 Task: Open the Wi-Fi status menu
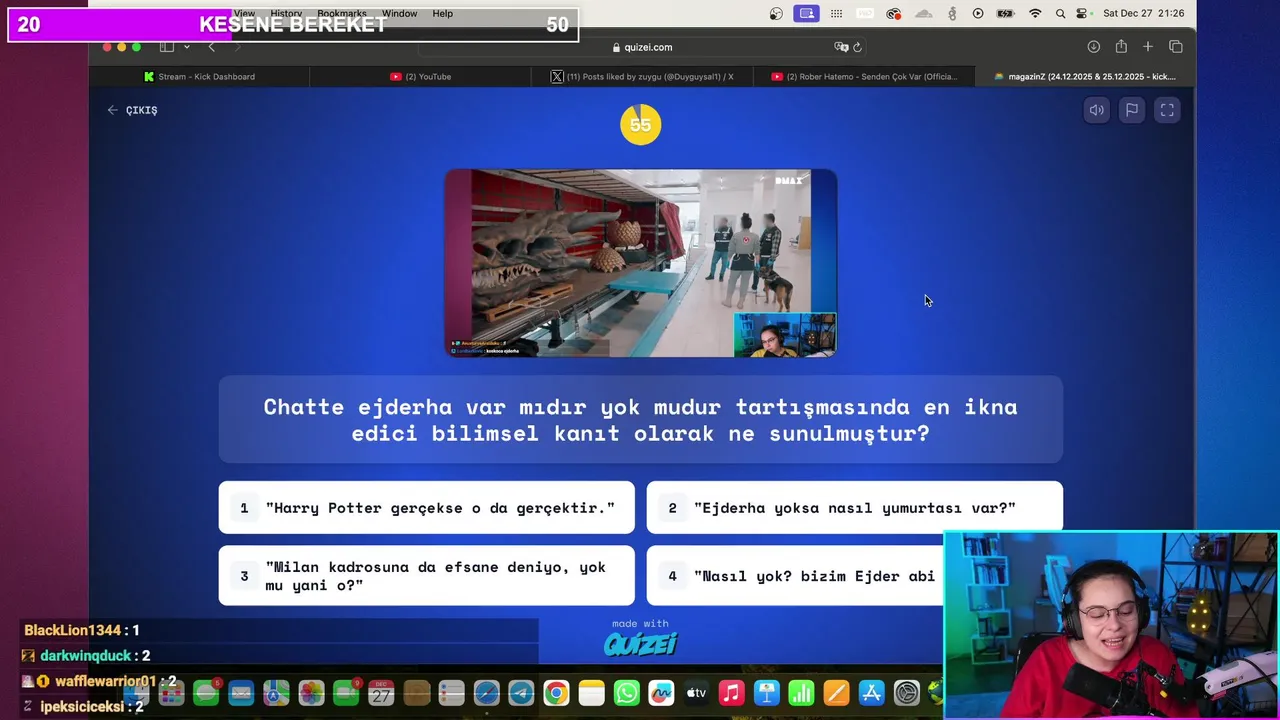[1035, 13]
